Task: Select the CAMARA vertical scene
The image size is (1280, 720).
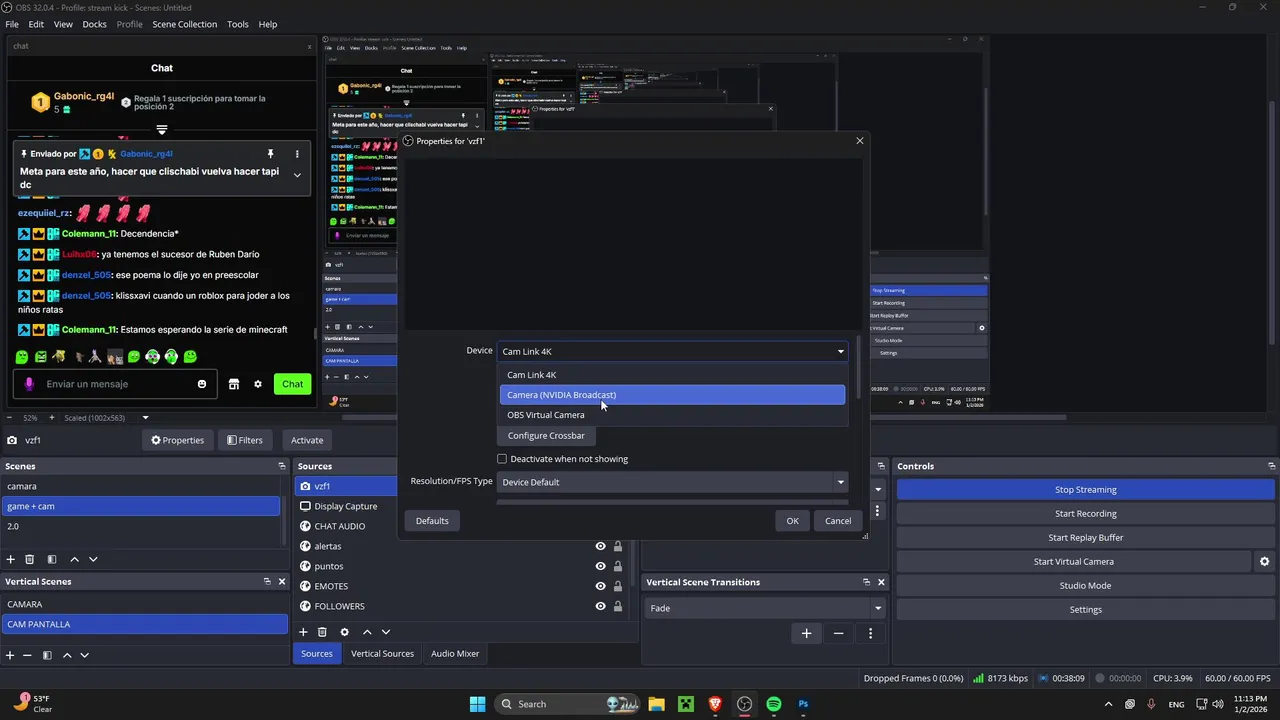Action: click(145, 604)
